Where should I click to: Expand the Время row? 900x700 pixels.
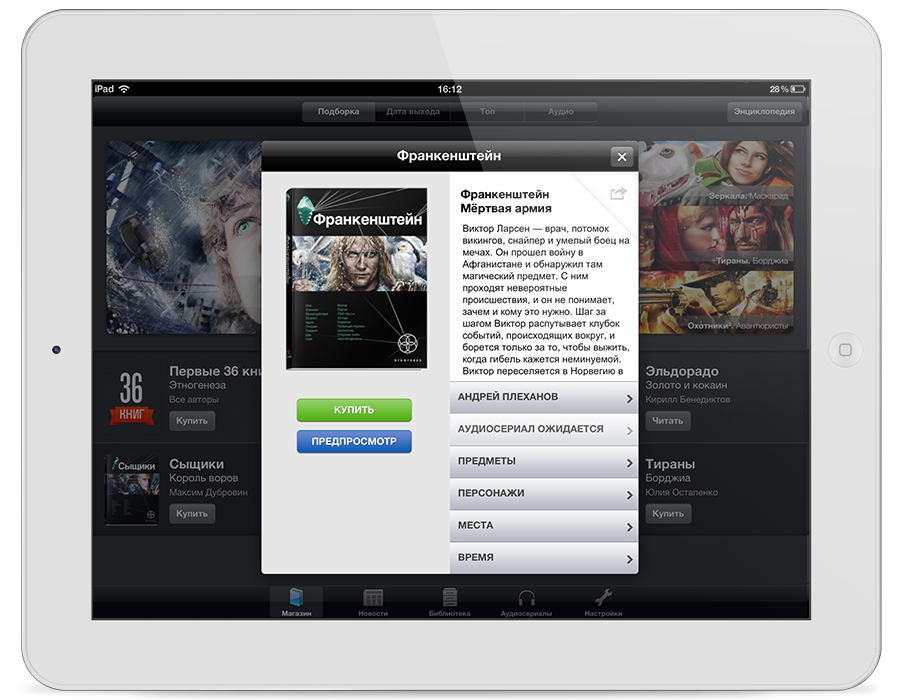[x=543, y=558]
